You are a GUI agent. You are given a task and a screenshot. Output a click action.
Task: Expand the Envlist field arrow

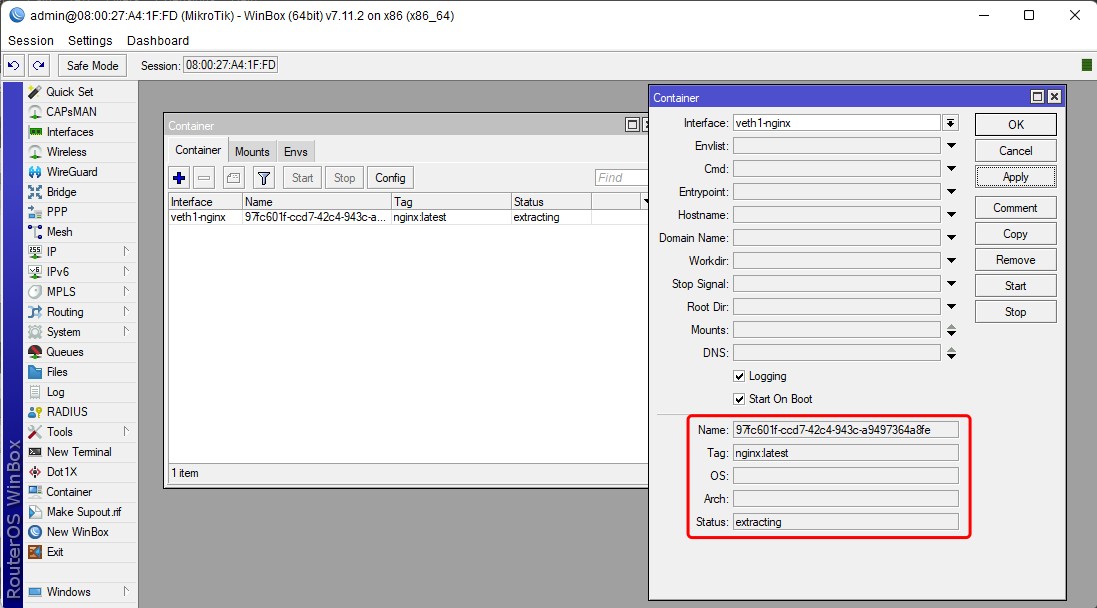click(951, 146)
